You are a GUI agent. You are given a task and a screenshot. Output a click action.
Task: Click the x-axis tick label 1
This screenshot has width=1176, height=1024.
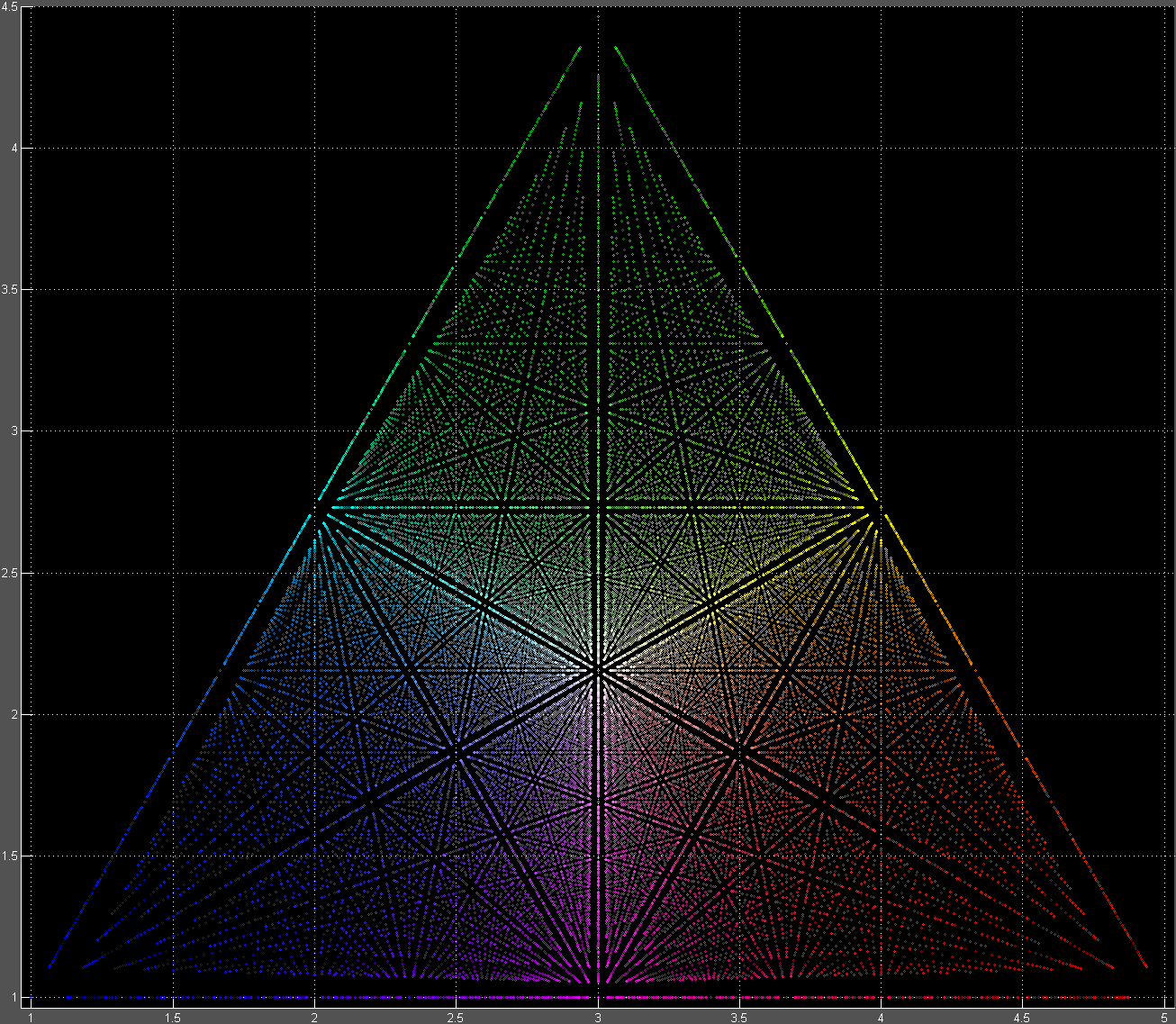(x=32, y=1017)
